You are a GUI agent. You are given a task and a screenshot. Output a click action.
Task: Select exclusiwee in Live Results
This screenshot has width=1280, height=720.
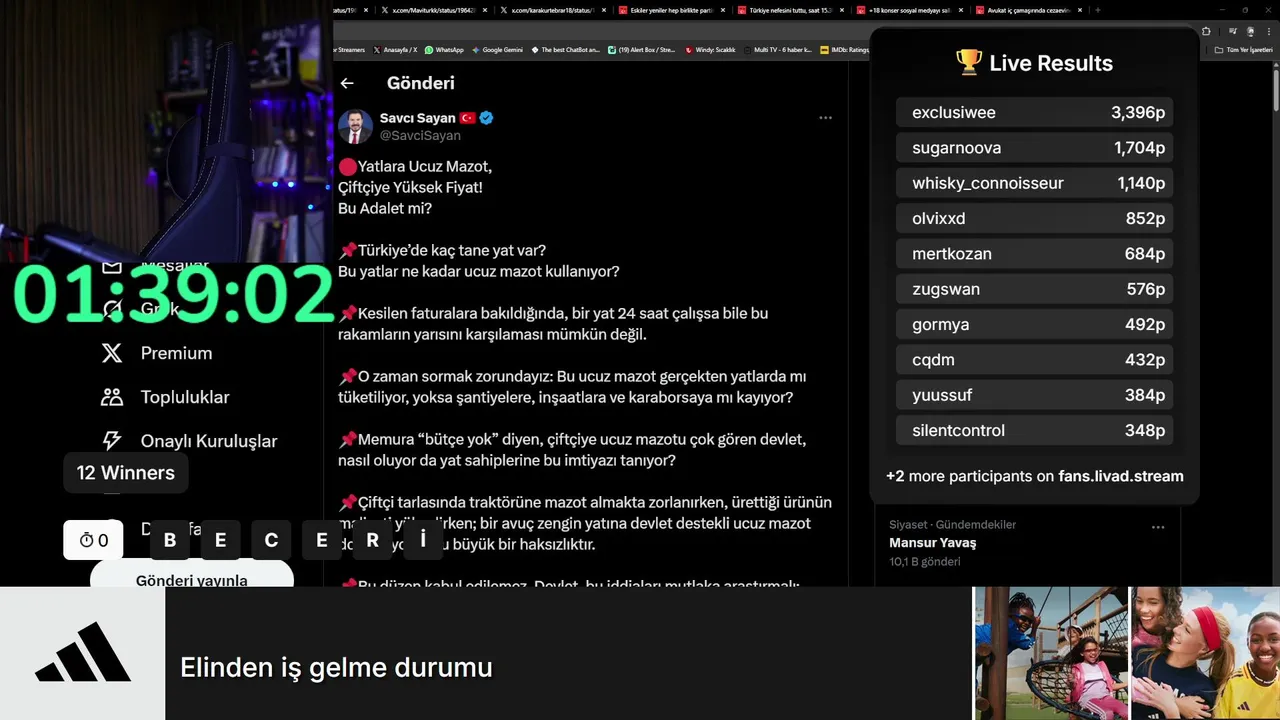click(1034, 113)
